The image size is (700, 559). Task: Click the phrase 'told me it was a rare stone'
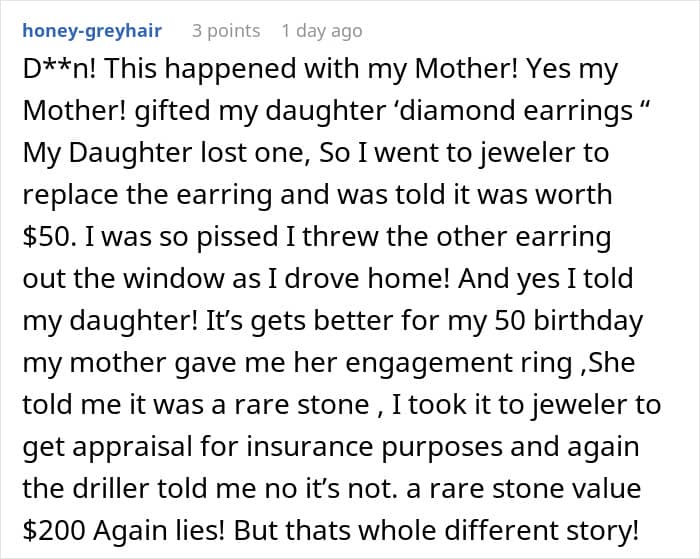click(196, 405)
